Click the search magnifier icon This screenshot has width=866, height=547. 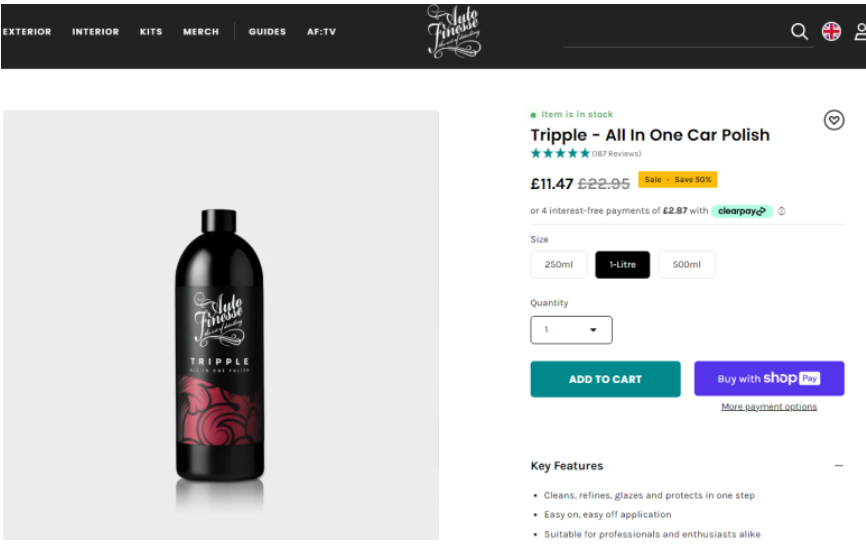(x=799, y=32)
